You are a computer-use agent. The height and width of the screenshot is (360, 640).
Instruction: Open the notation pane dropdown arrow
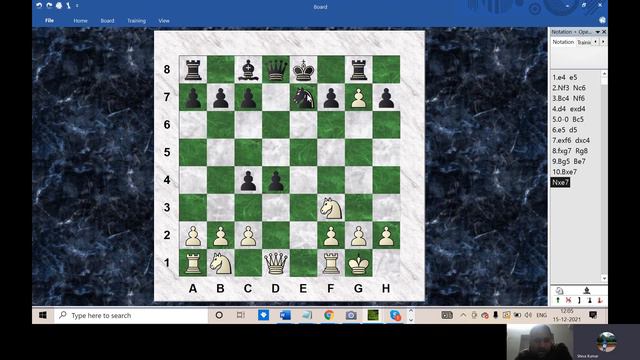coord(598,32)
